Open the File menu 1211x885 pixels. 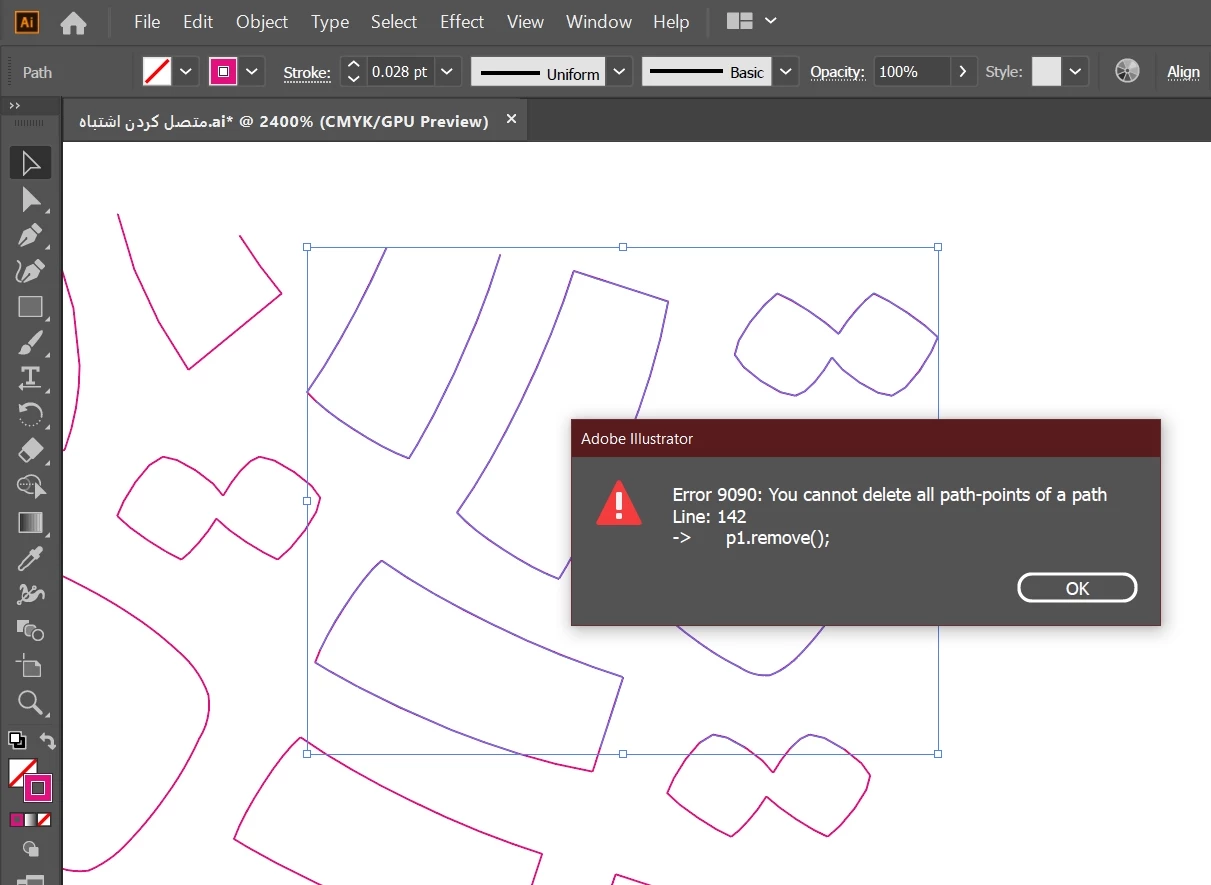pos(147,21)
